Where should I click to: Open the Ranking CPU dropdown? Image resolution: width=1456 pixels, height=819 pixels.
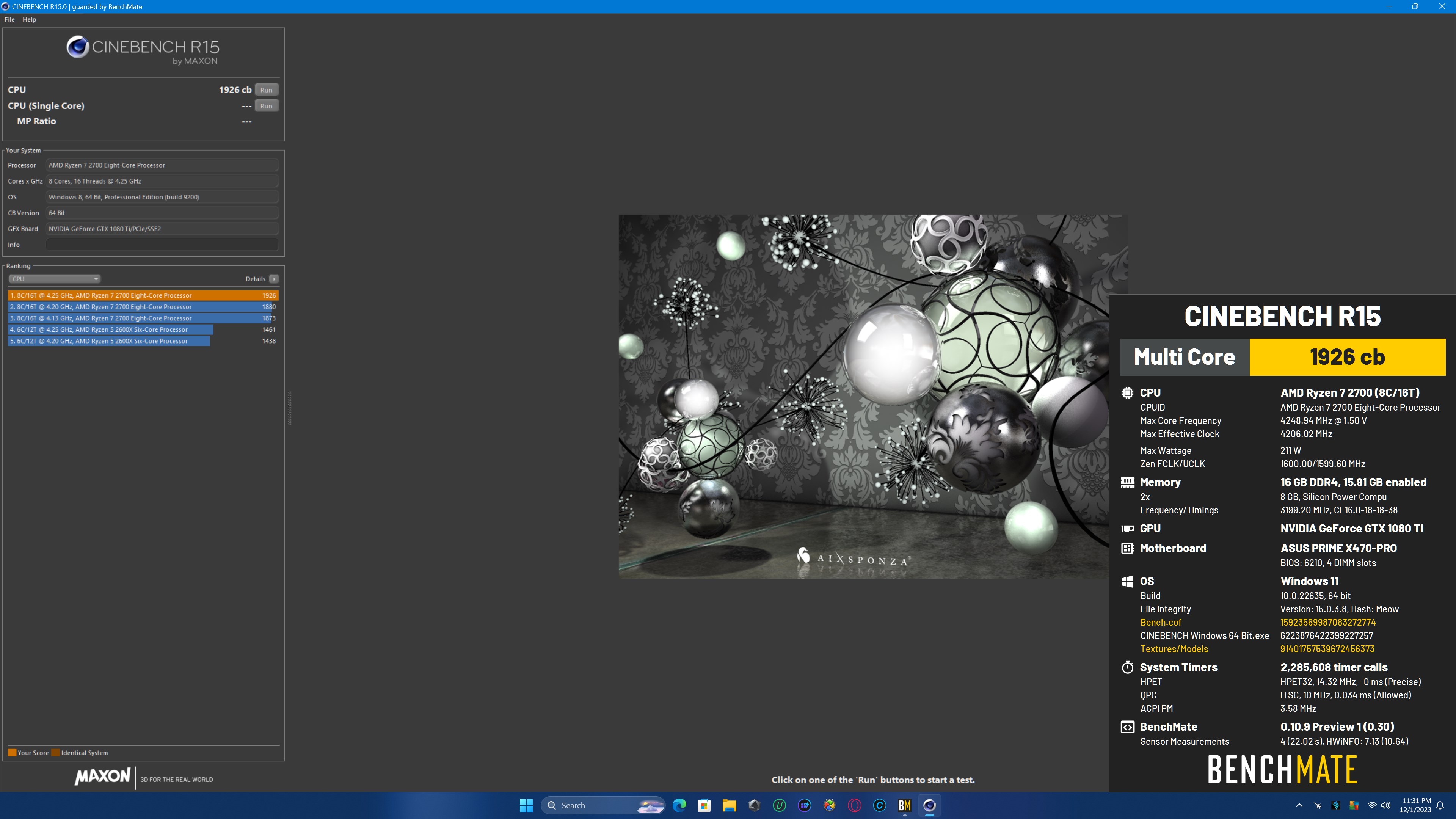pyautogui.click(x=55, y=279)
